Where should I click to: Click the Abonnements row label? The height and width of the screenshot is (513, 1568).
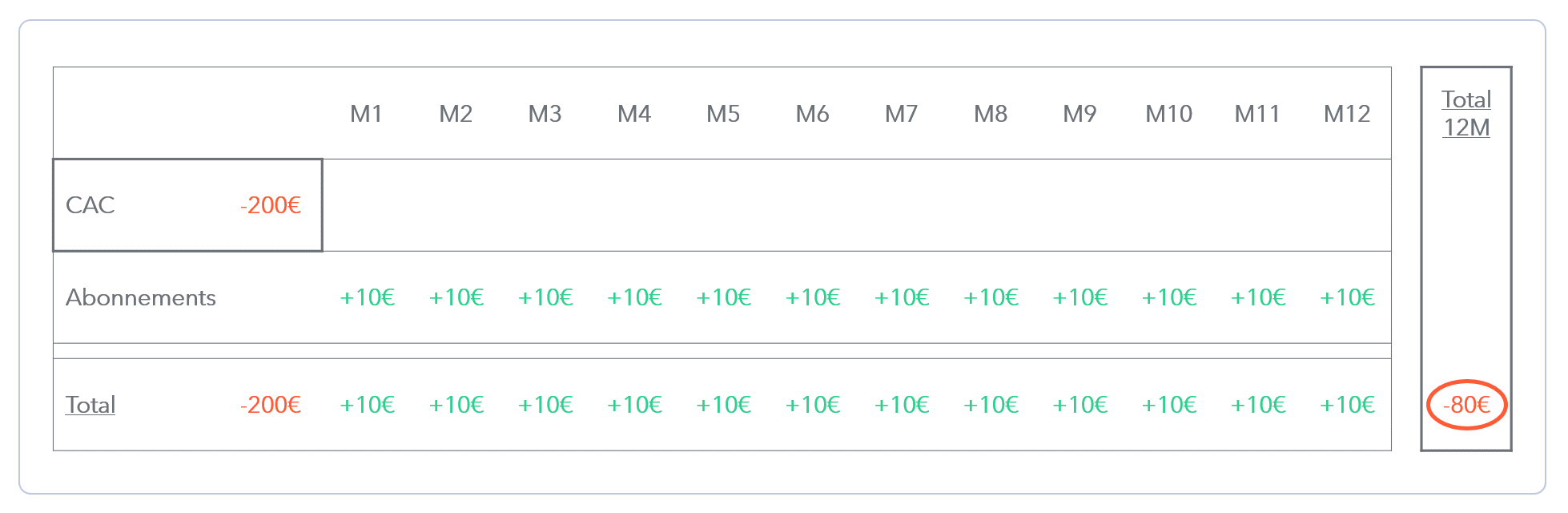tap(141, 297)
